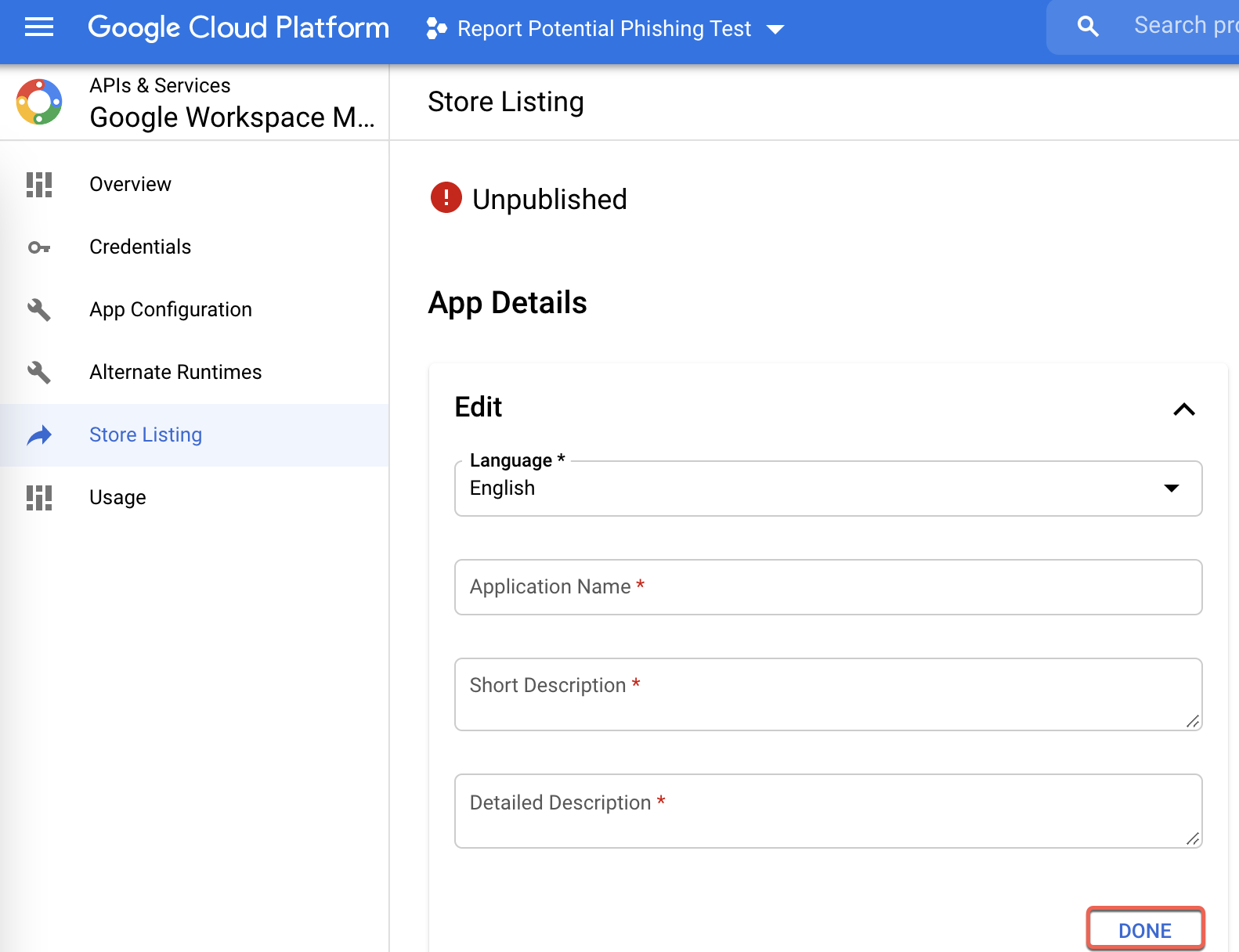This screenshot has height=952, width=1239.
Task: Open the hamburger navigation menu
Action: point(39,27)
